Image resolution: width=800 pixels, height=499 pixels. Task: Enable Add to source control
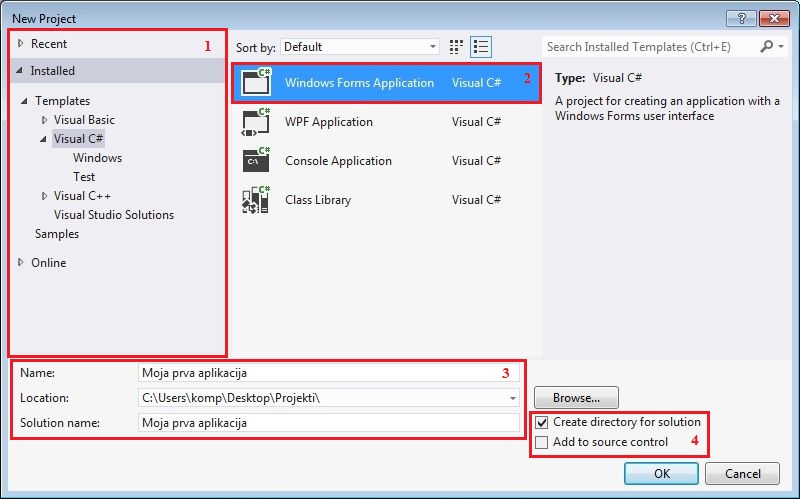tap(542, 443)
